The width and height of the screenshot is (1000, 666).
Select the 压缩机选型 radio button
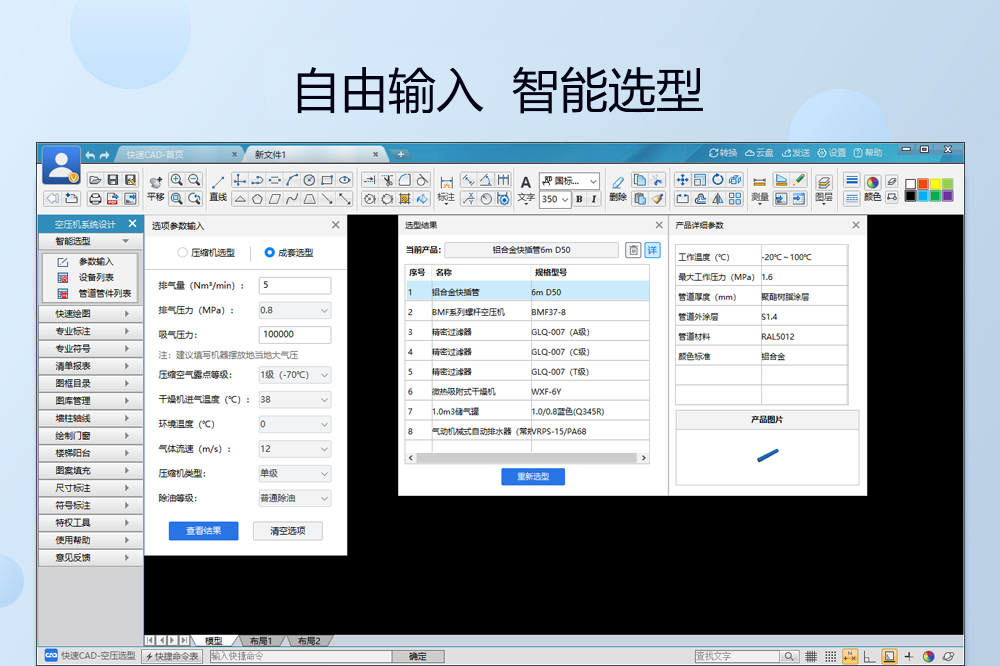[183, 253]
